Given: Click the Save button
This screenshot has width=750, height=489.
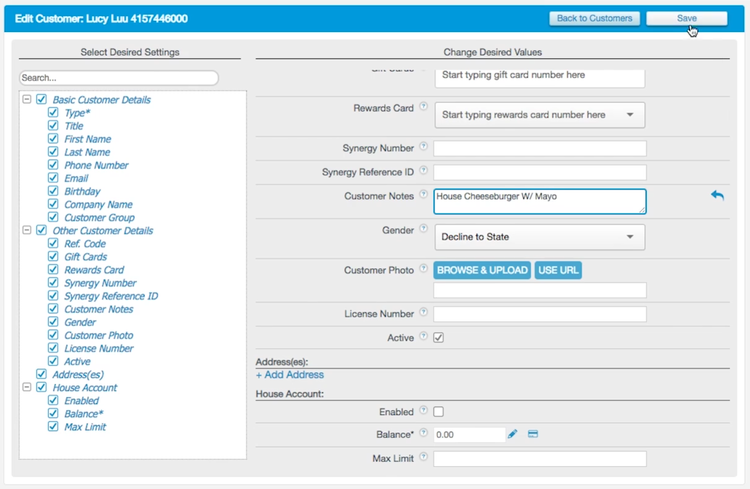Looking at the screenshot, I should tap(686, 18).
